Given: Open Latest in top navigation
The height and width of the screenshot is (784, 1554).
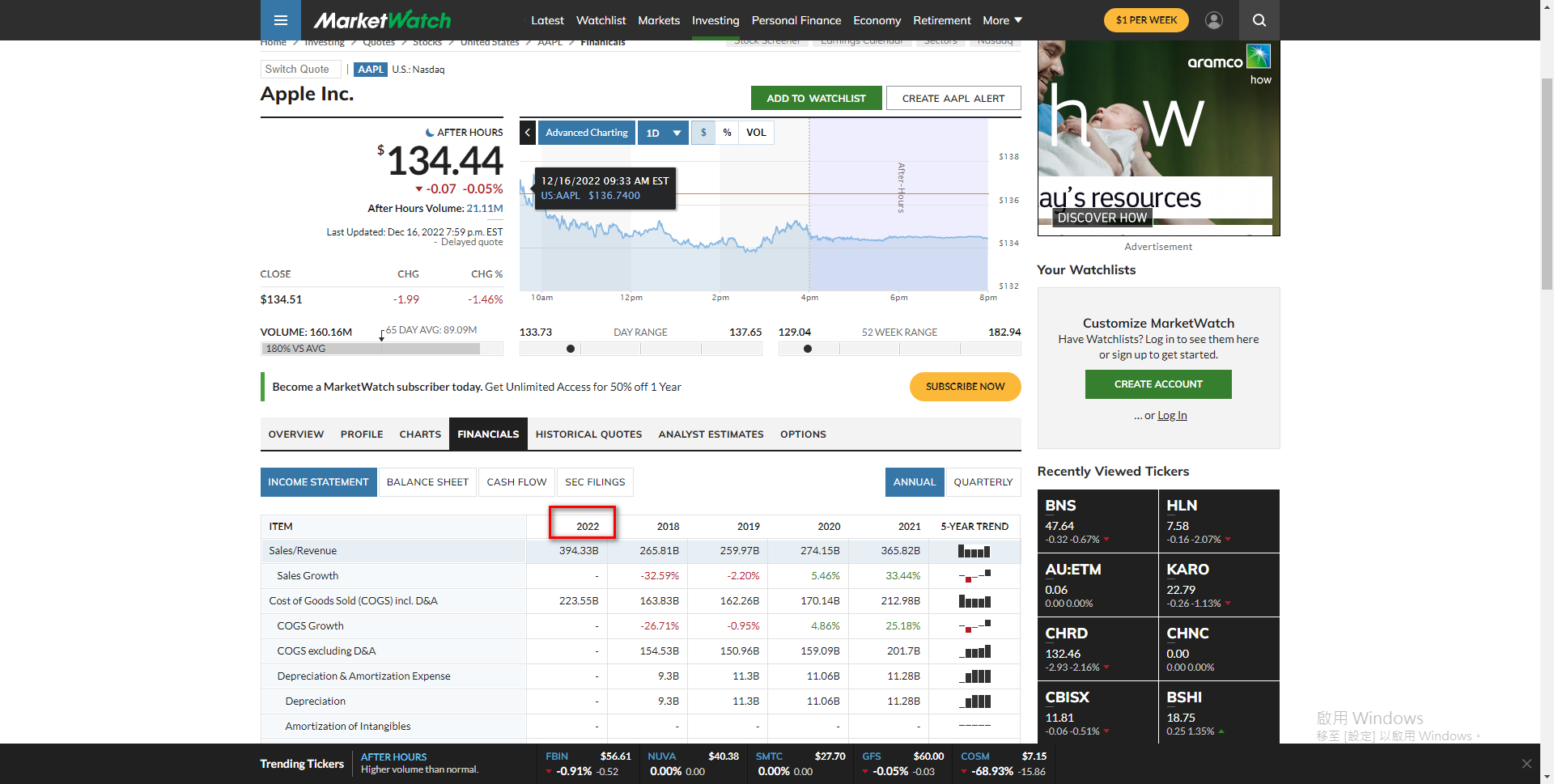Looking at the screenshot, I should tap(547, 20).
